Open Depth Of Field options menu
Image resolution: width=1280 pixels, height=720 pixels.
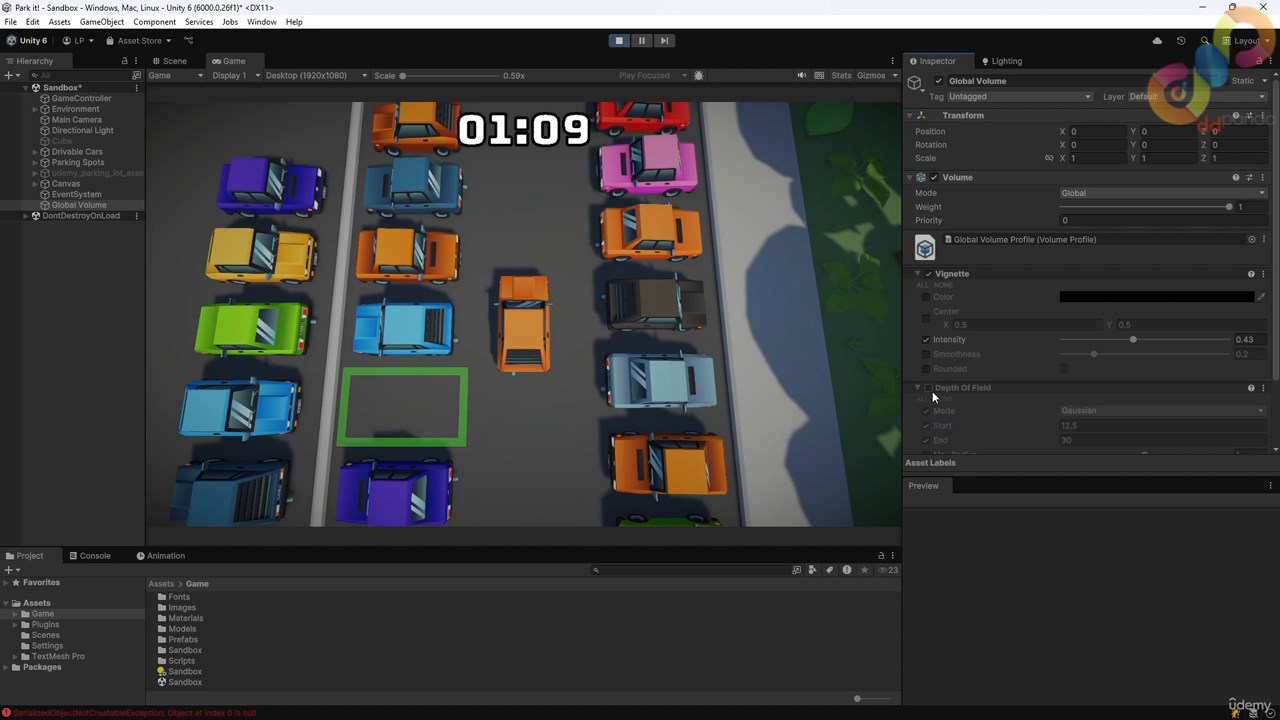click(1263, 388)
